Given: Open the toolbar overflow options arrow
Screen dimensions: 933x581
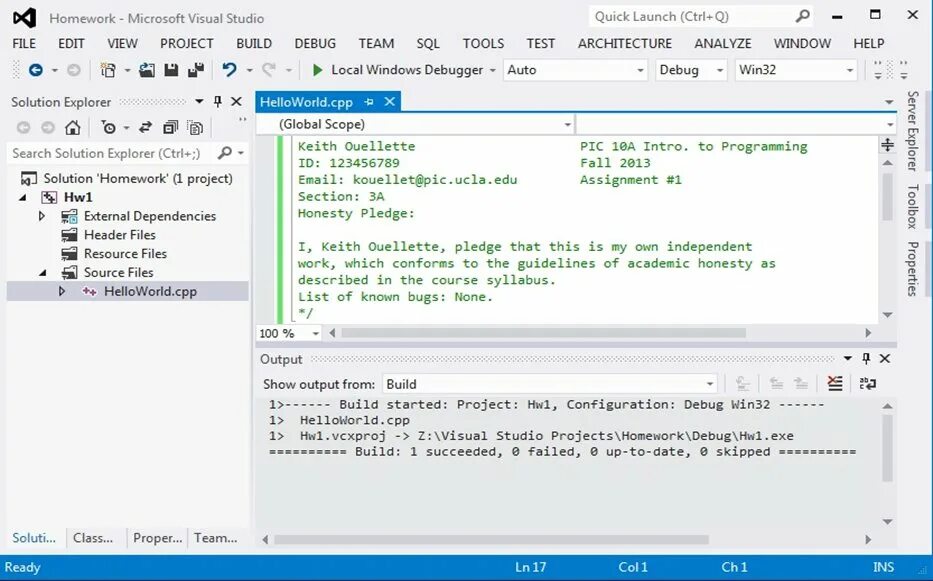Looking at the screenshot, I should (903, 75).
